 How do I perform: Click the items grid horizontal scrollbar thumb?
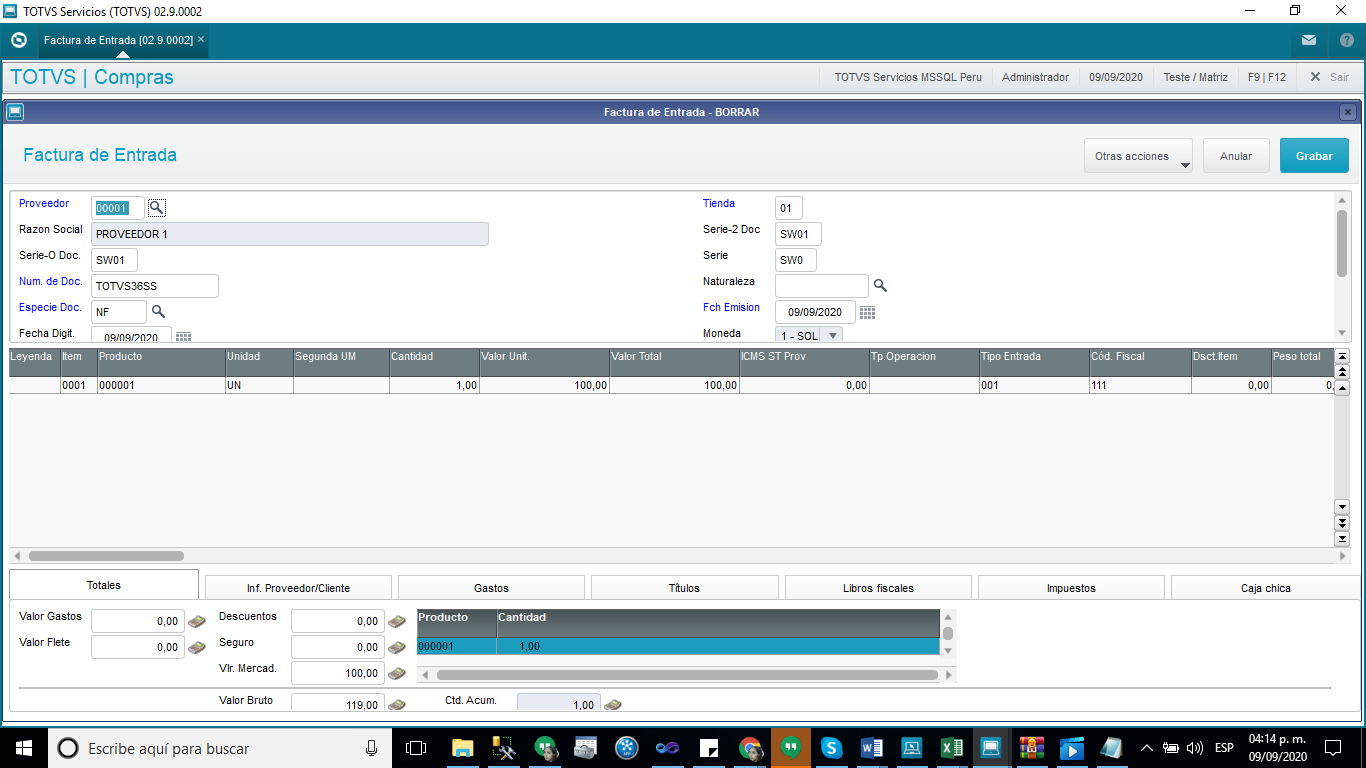[106, 556]
